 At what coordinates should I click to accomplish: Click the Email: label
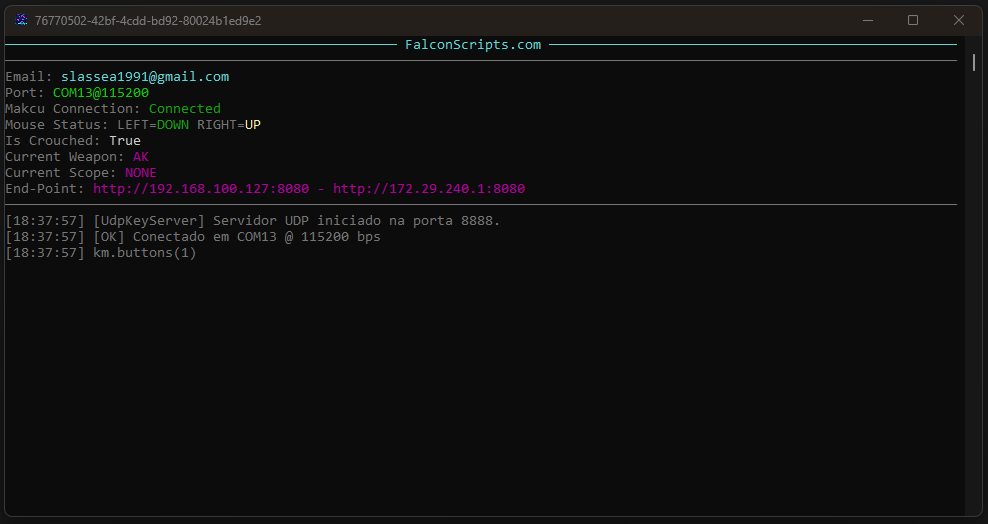tap(29, 77)
